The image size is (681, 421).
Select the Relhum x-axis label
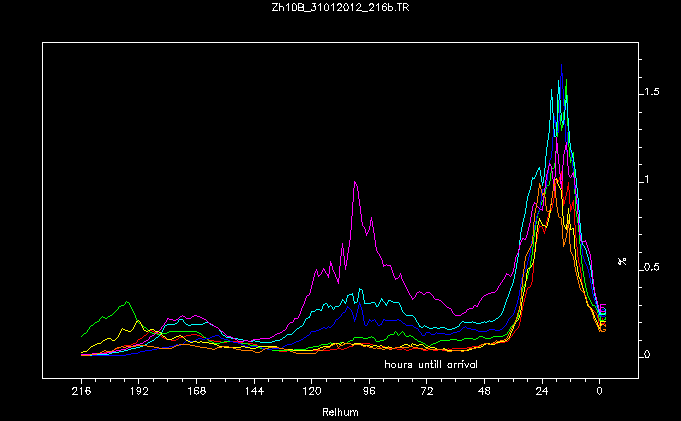[340, 412]
